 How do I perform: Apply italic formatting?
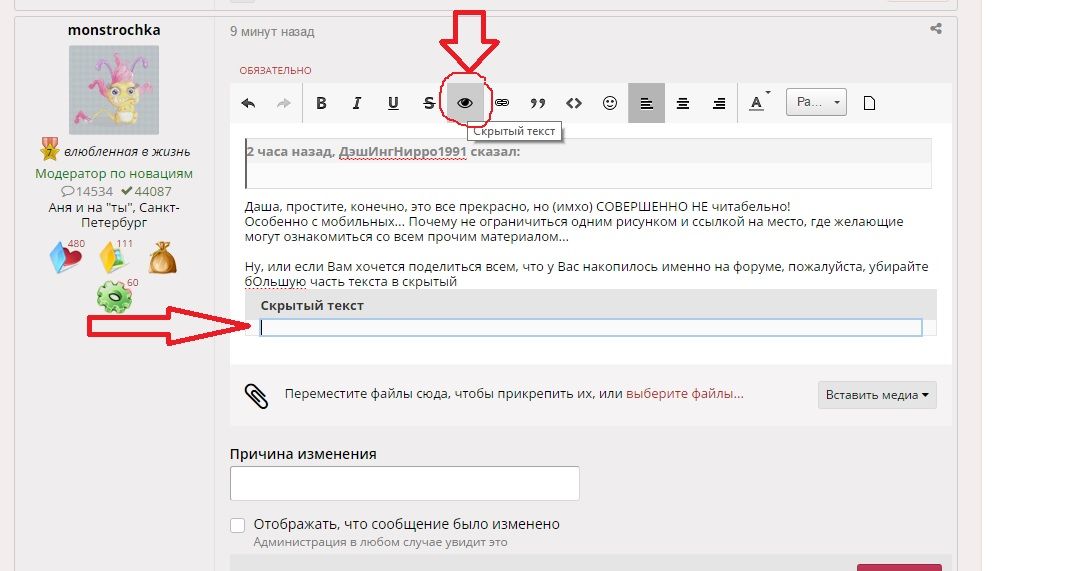tap(357, 103)
